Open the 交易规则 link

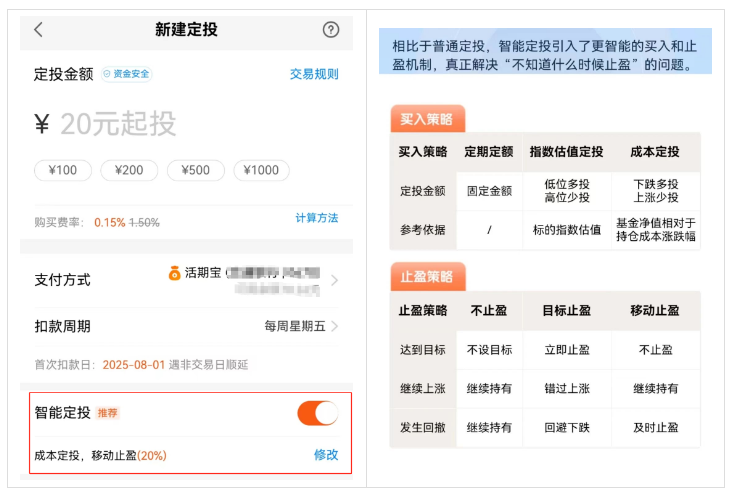[x=314, y=74]
